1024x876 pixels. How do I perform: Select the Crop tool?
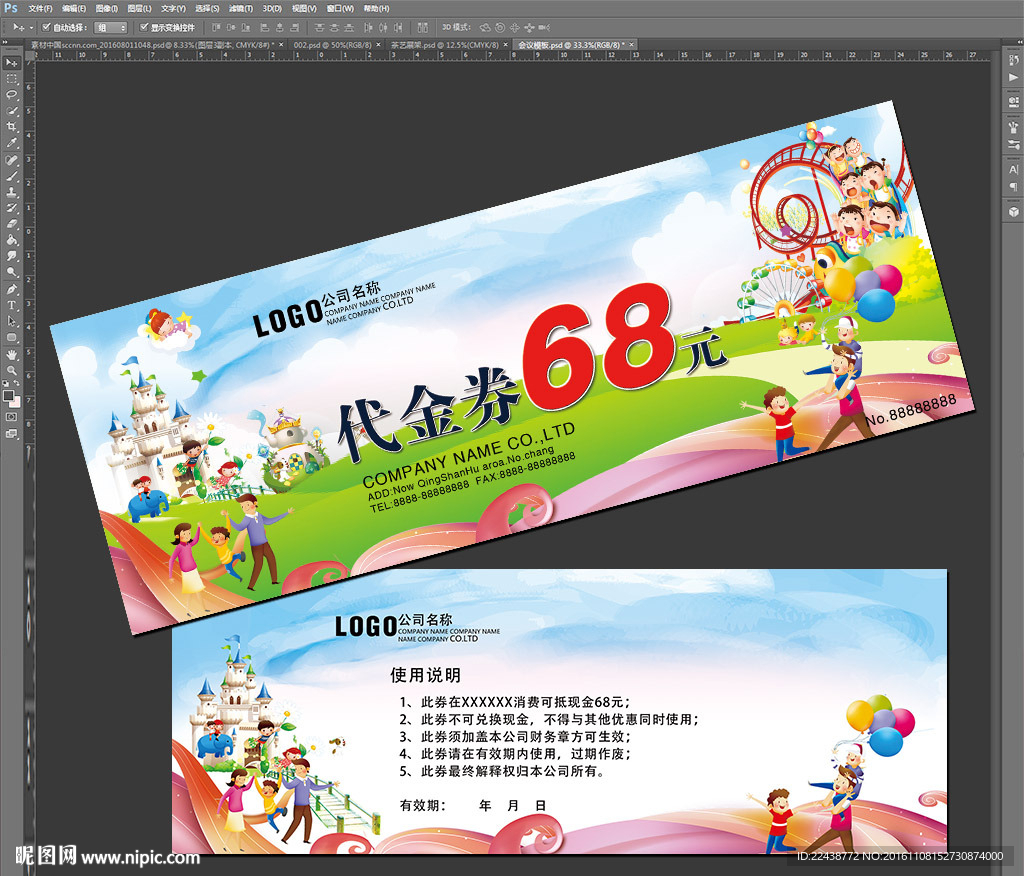click(12, 126)
